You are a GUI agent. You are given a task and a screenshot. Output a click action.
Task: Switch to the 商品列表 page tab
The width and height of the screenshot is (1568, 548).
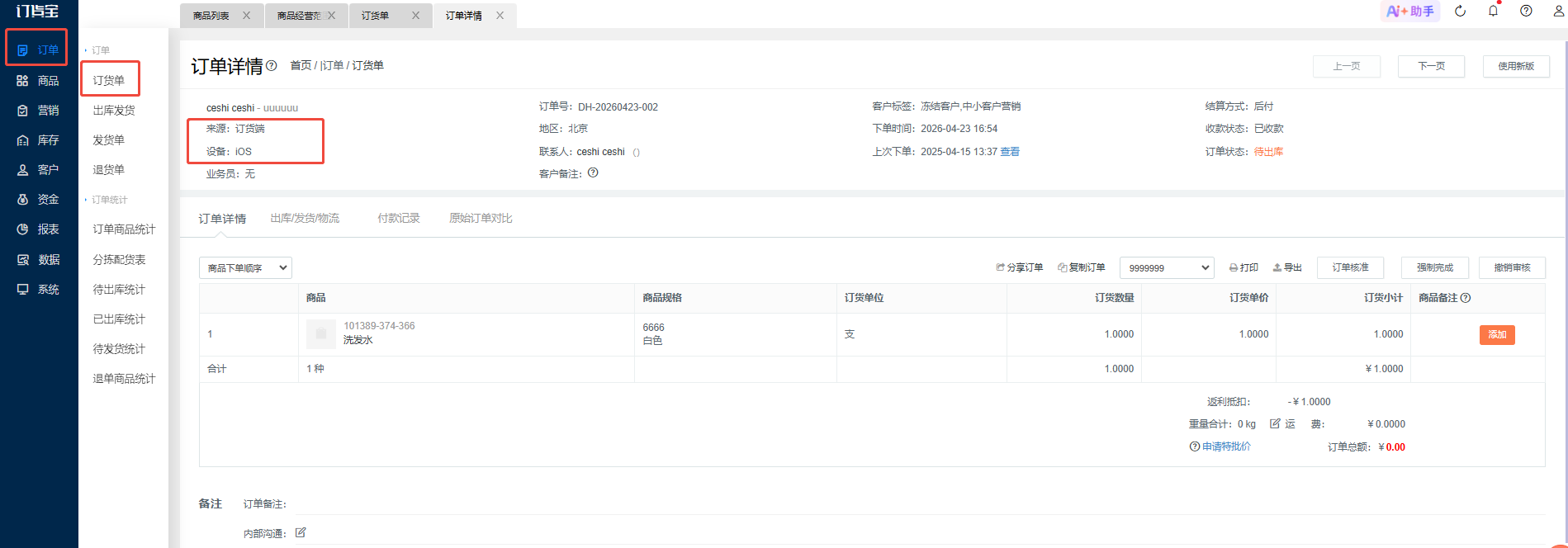click(211, 16)
